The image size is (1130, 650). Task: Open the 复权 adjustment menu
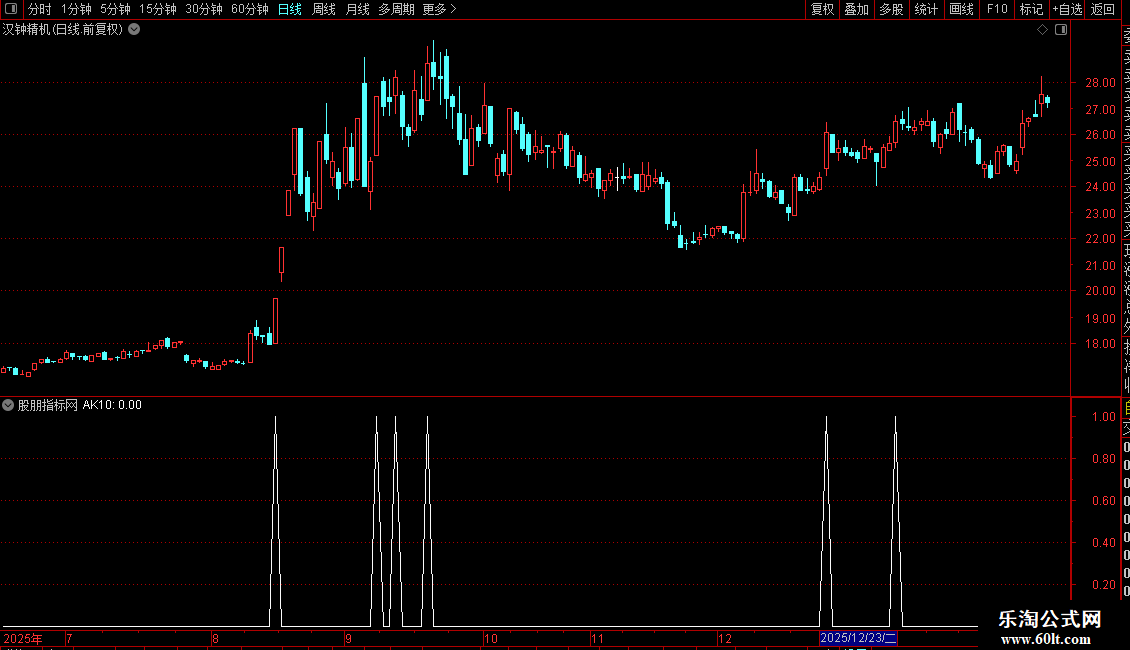point(822,9)
